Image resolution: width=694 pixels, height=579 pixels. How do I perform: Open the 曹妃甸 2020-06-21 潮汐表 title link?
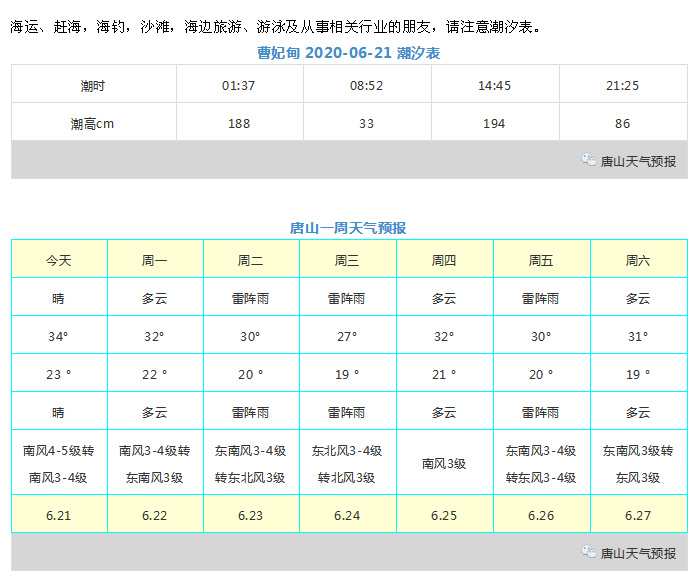348,53
